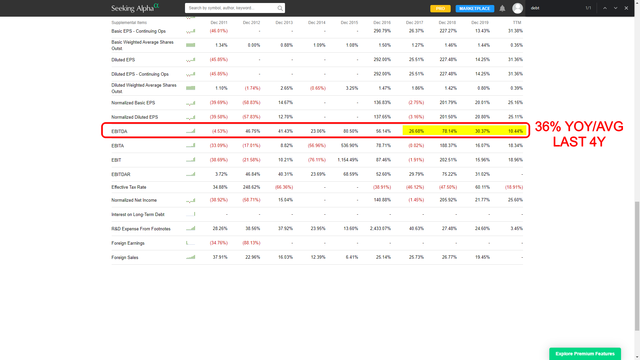Click the EBITDA row label
This screenshot has height=360, width=640.
pos(119,131)
